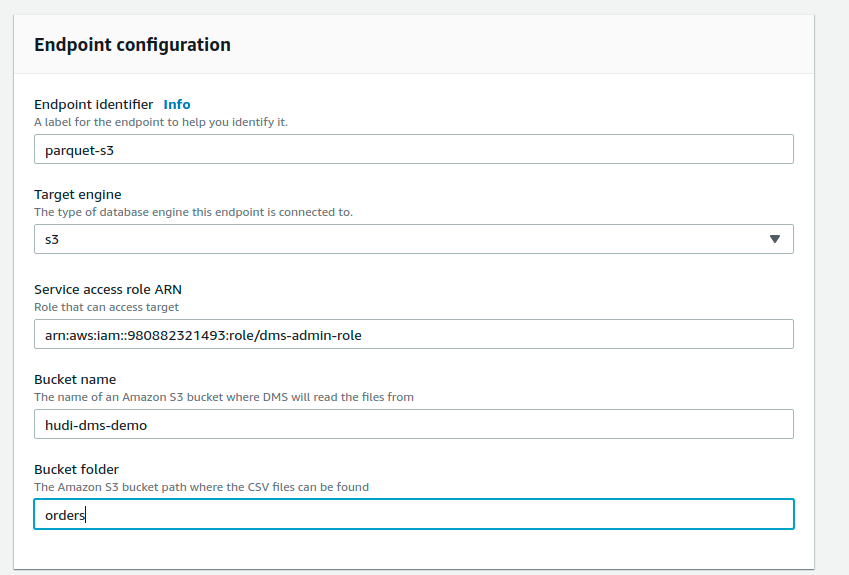Click the Bucket folder field containing orders

point(413,514)
